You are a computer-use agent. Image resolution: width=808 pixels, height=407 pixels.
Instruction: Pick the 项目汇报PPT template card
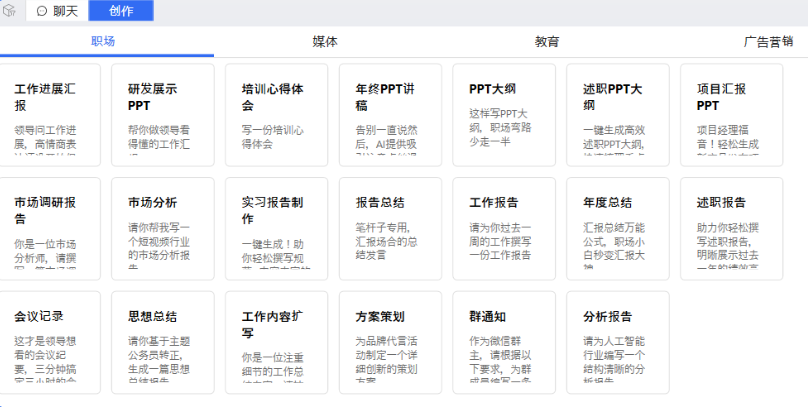731,115
